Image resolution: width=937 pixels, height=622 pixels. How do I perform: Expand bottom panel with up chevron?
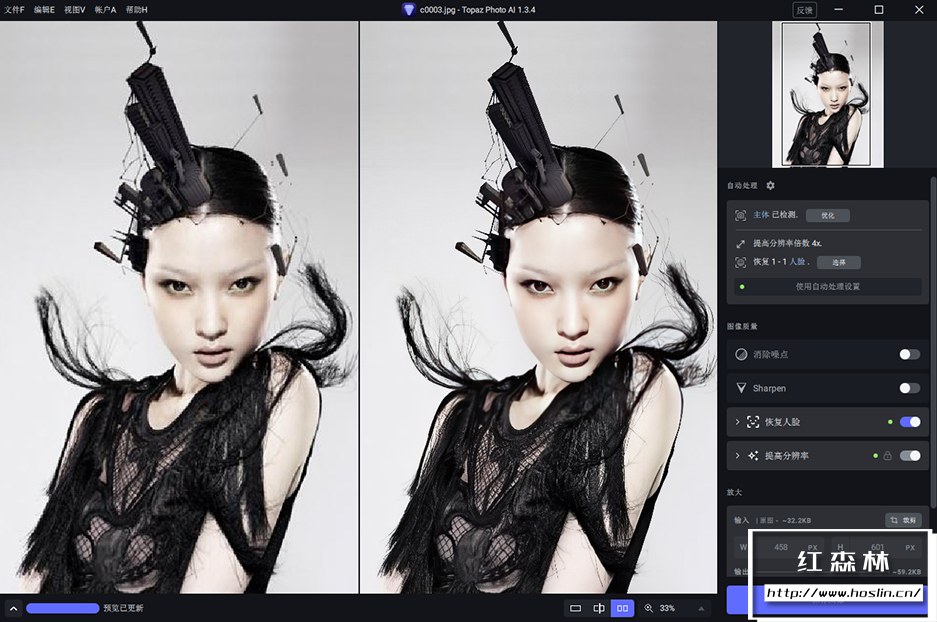[x=13, y=608]
